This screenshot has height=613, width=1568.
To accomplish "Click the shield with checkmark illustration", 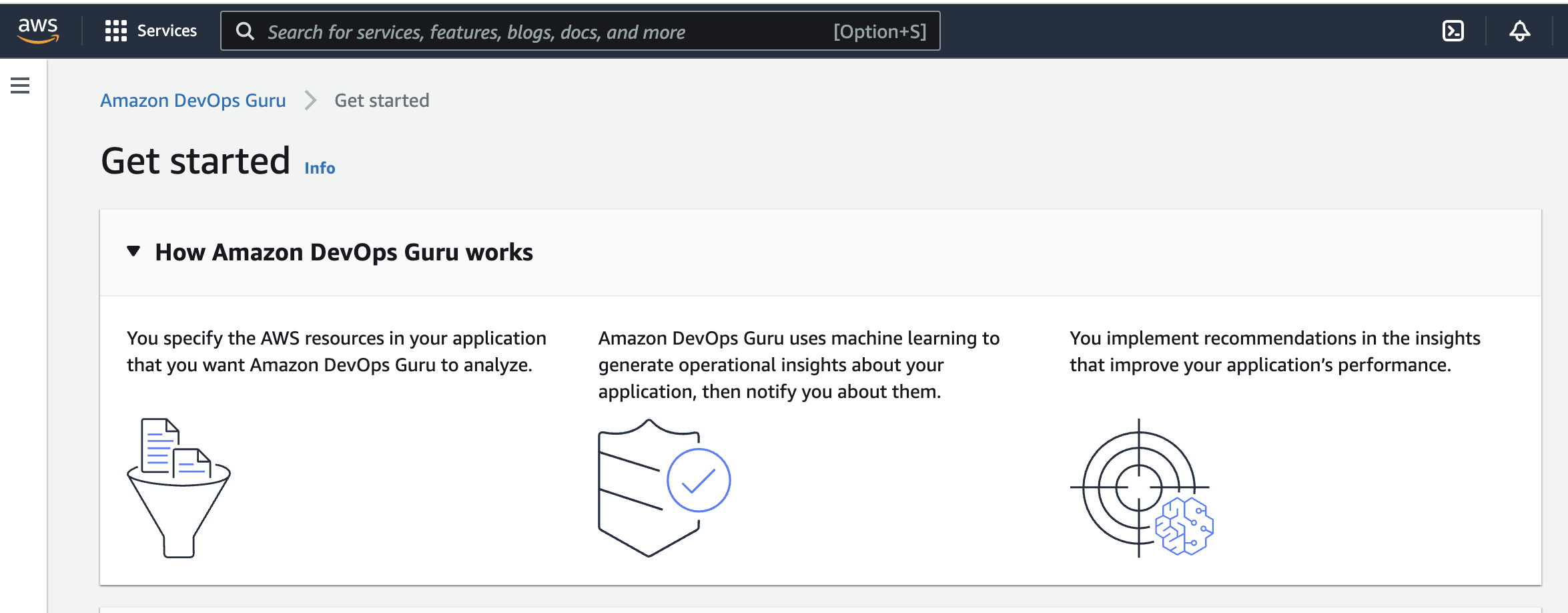I will 664,487.
